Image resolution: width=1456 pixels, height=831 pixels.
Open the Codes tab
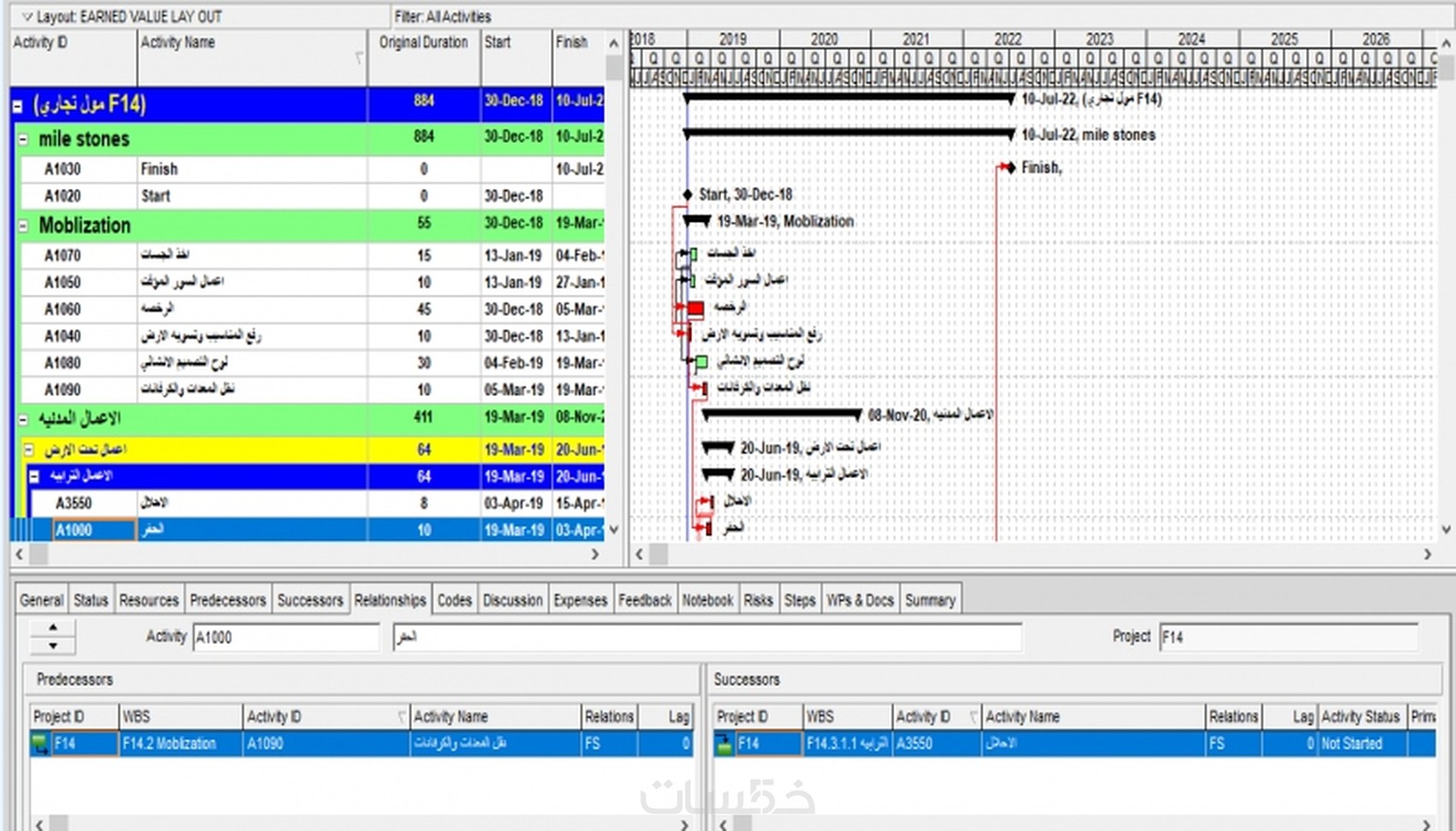tap(455, 600)
